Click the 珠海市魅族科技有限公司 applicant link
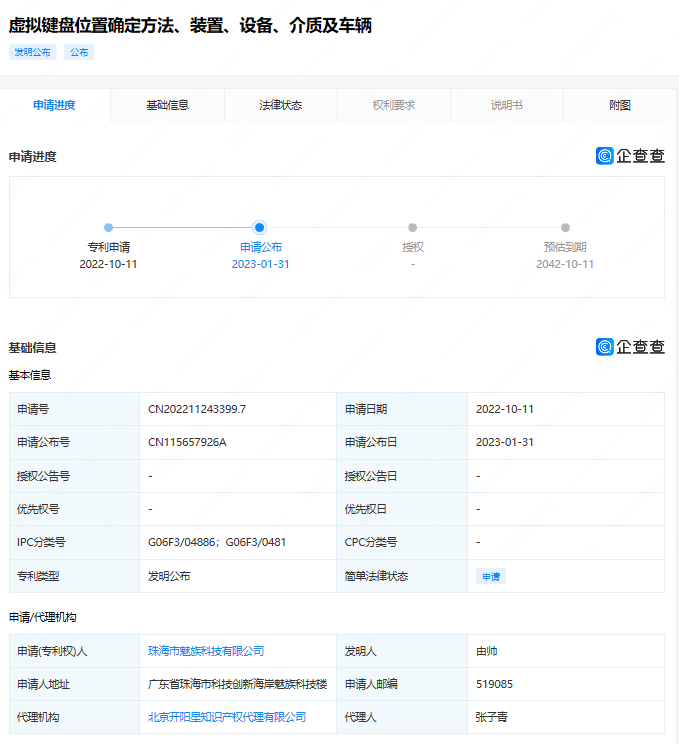The image size is (679, 744). [206, 651]
